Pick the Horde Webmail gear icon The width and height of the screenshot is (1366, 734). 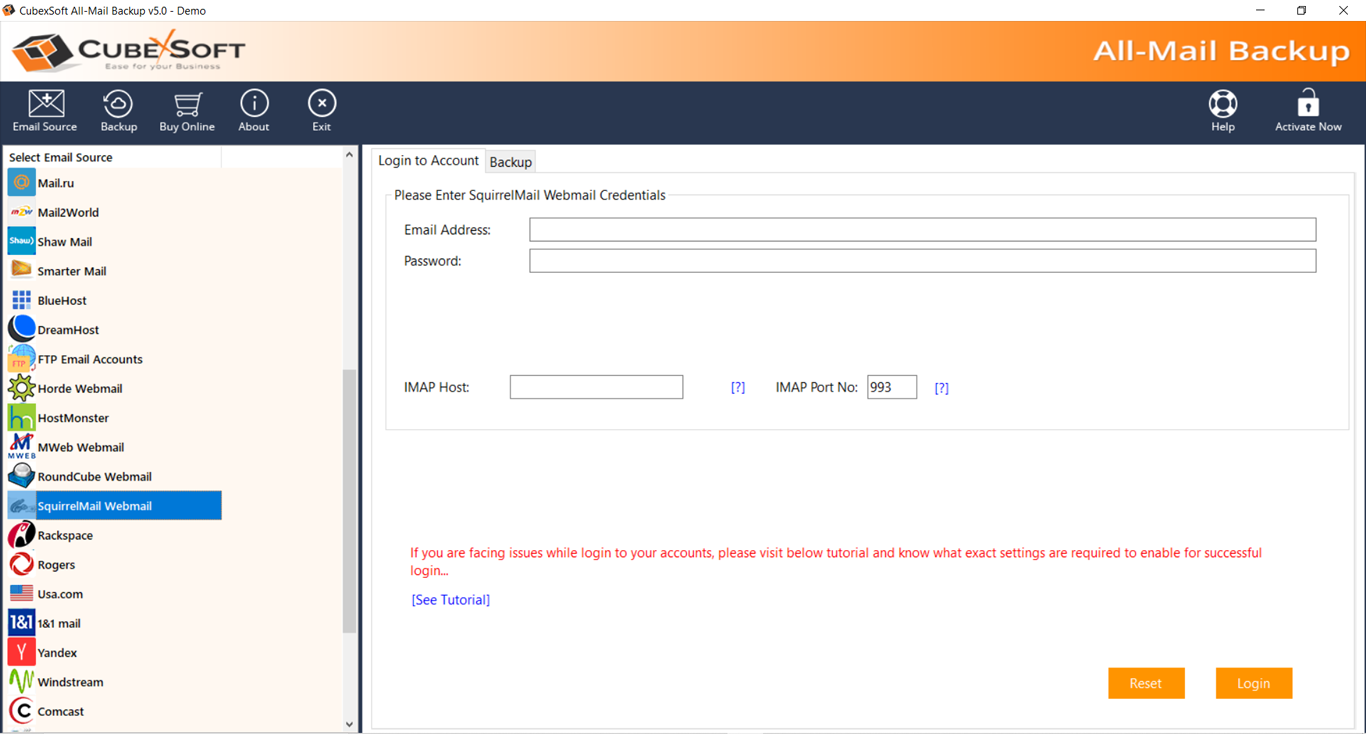point(21,388)
